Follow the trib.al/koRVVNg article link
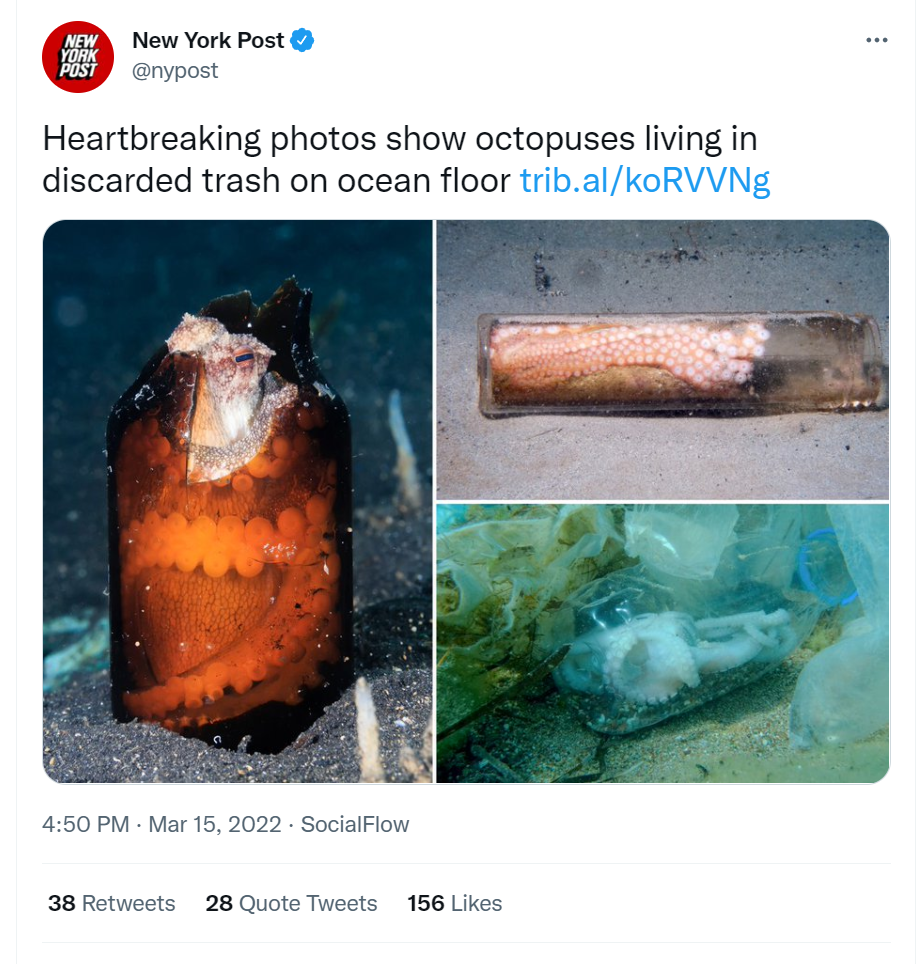This screenshot has width=921, height=964. [645, 180]
